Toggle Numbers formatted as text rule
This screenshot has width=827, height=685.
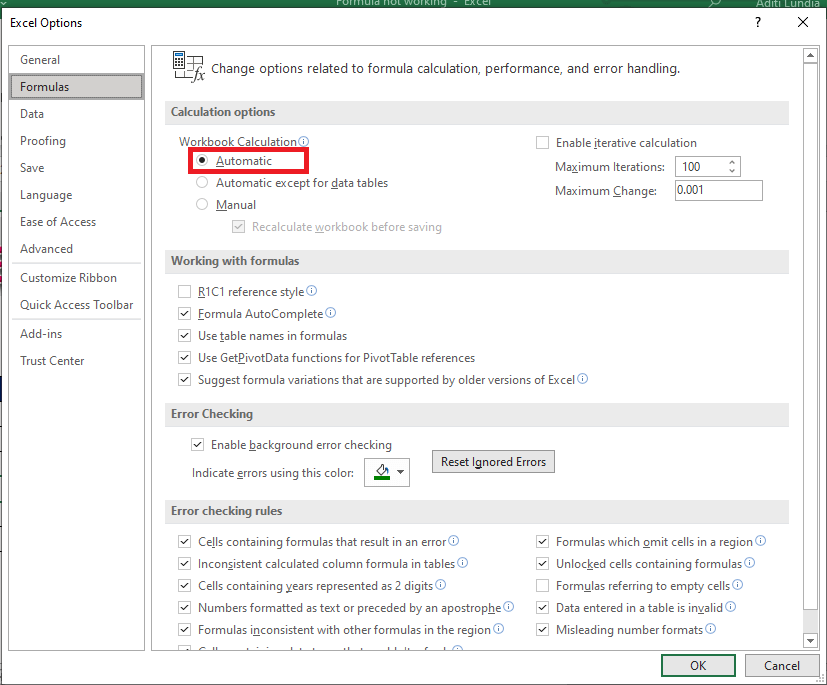pyautogui.click(x=185, y=607)
